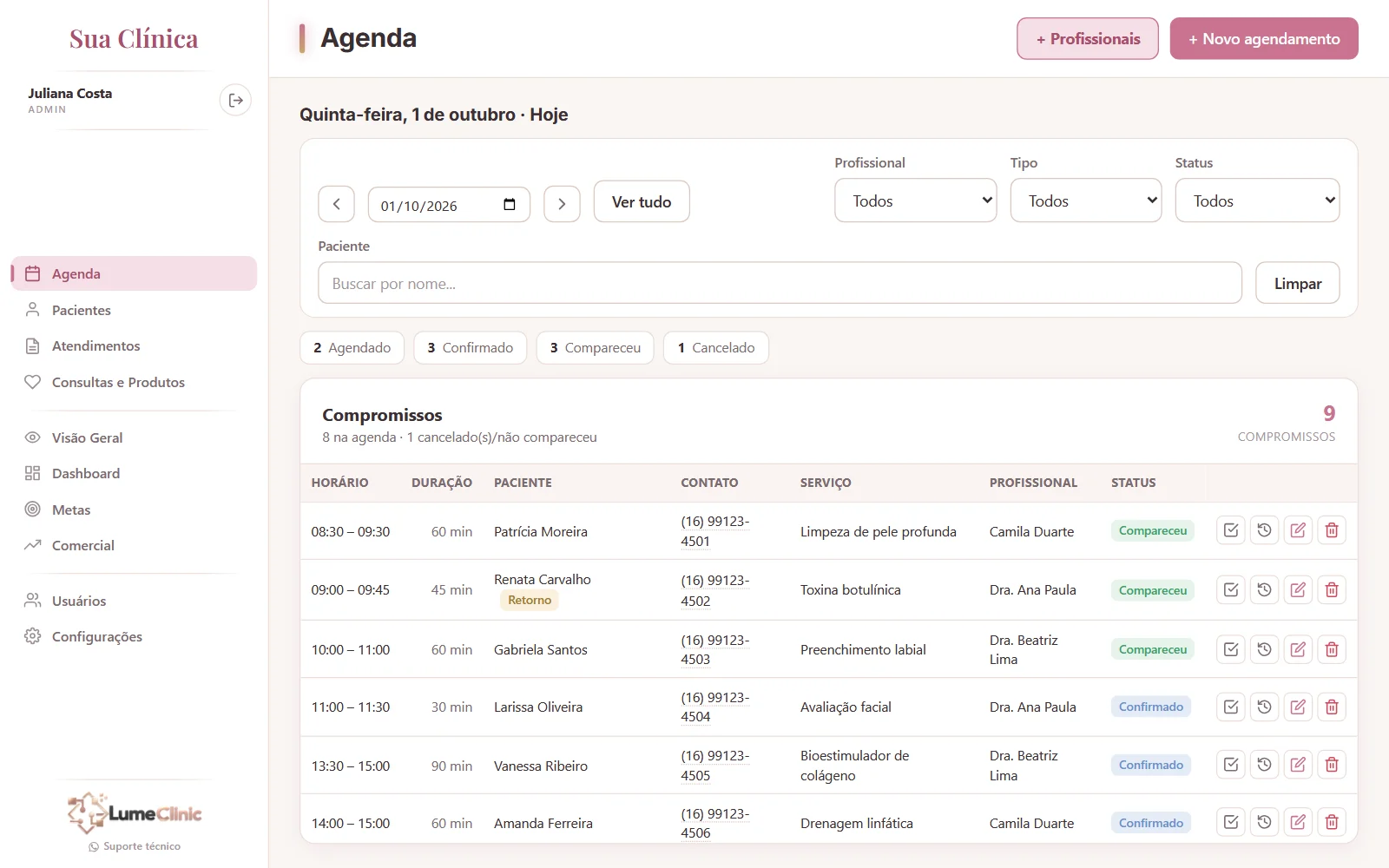The image size is (1389, 868).
Task: Click the logout icon next to Juliana Costa
Action: pyautogui.click(x=235, y=101)
